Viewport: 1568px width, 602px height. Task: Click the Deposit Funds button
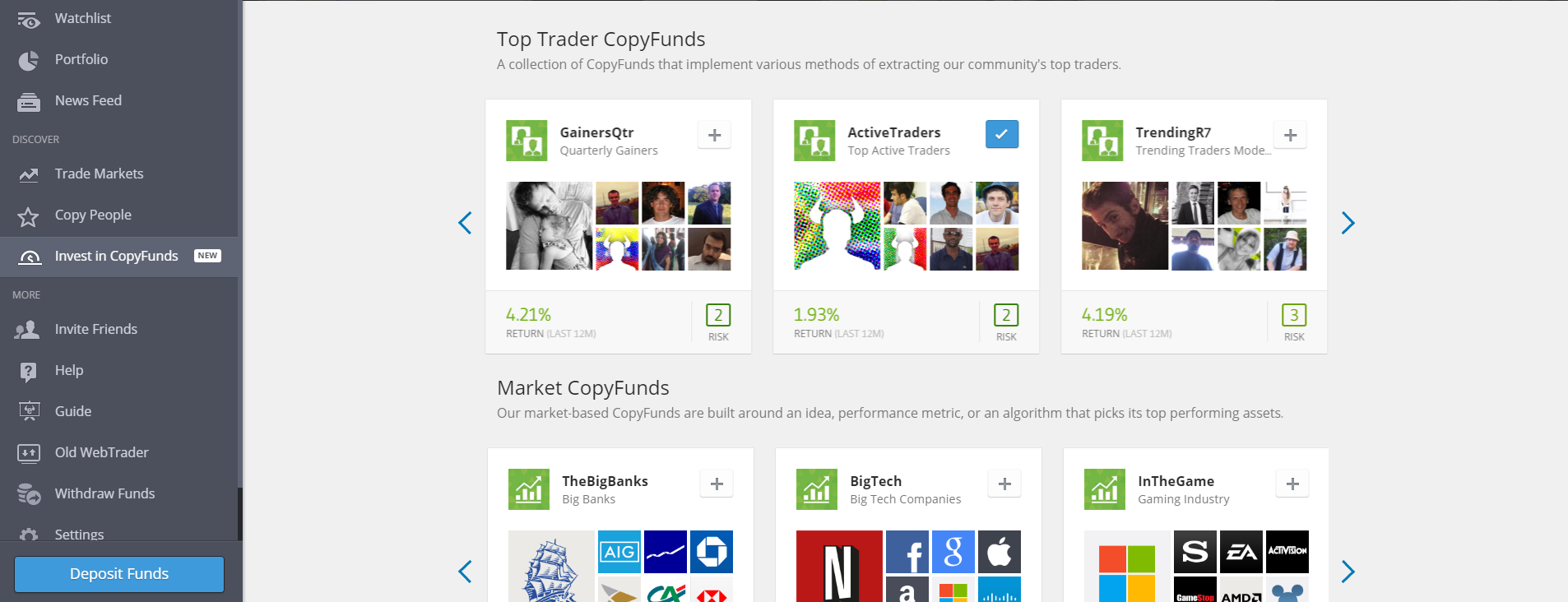119,574
